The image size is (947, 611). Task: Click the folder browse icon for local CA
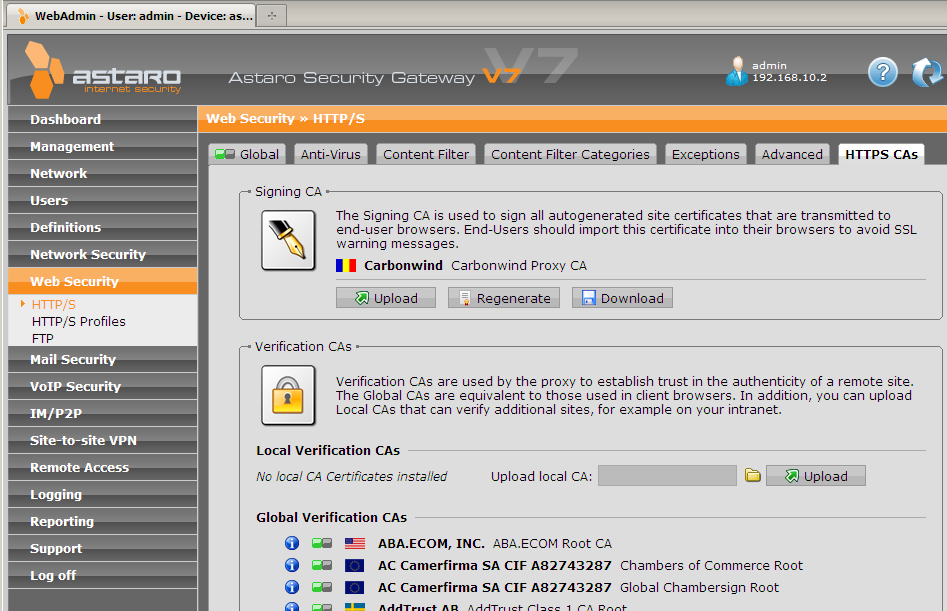pos(753,476)
